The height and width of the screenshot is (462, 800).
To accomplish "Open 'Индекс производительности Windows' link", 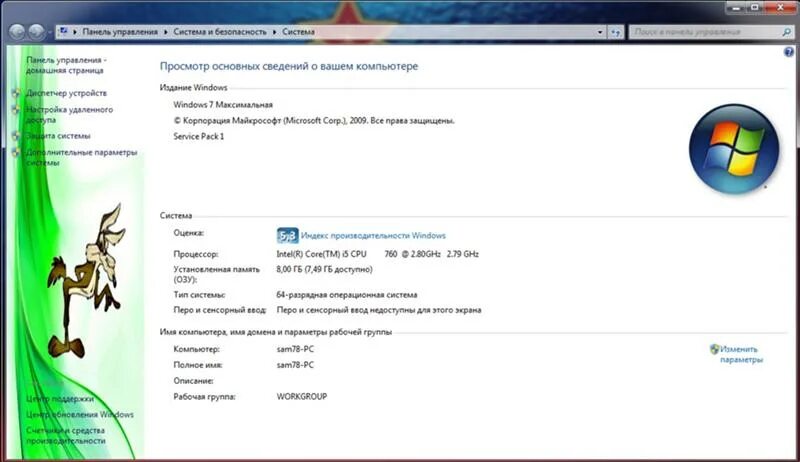I will pyautogui.click(x=373, y=236).
